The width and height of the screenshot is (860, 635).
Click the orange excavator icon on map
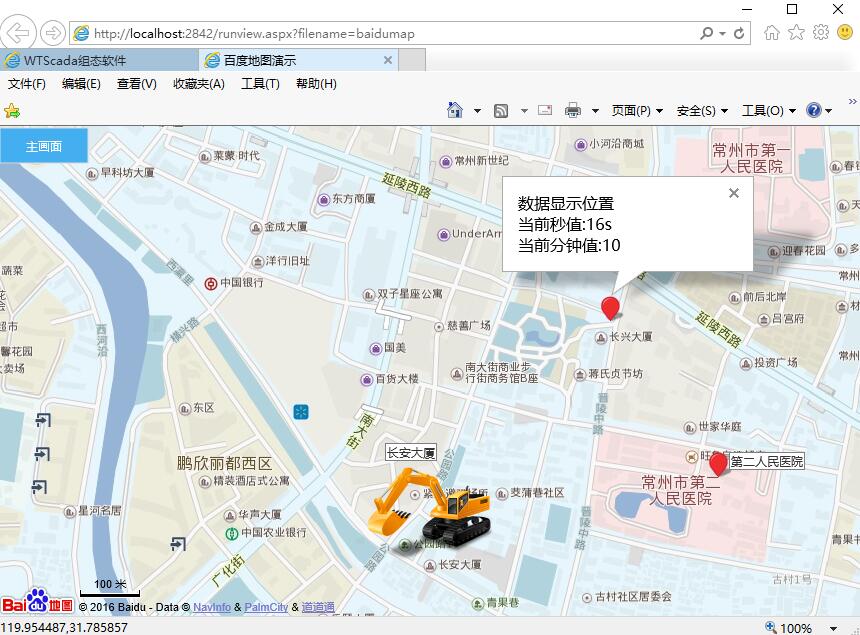429,507
